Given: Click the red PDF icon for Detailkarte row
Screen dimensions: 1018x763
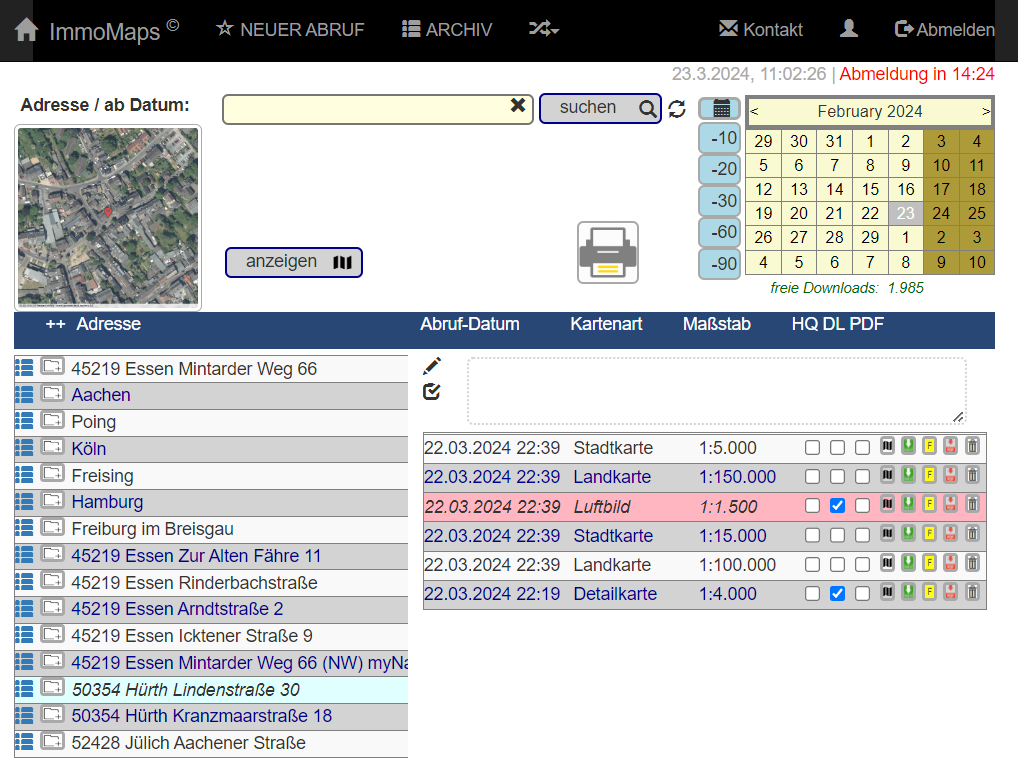Looking at the screenshot, I should [x=950, y=593].
